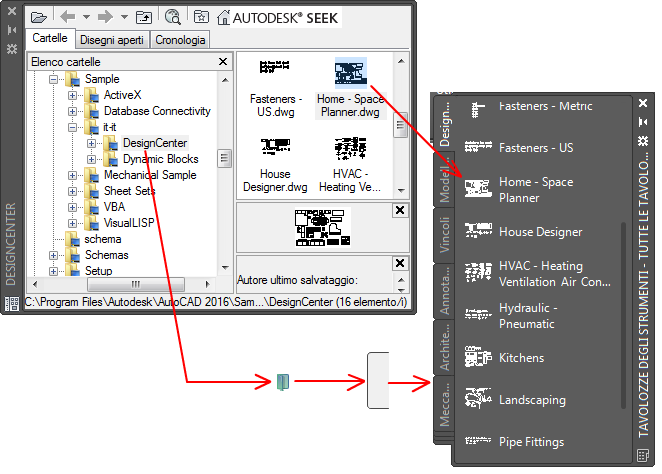Expand the Database Connectivity folder node

tap(73, 111)
